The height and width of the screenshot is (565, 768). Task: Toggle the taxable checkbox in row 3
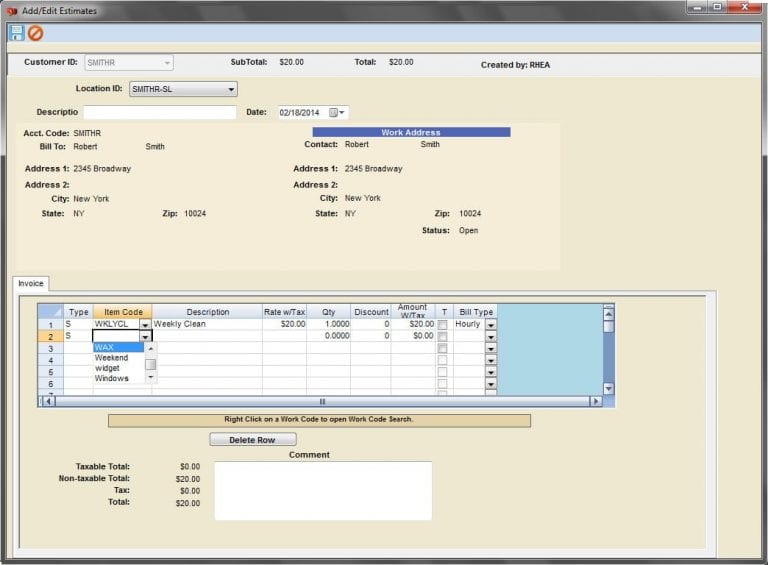(x=442, y=348)
